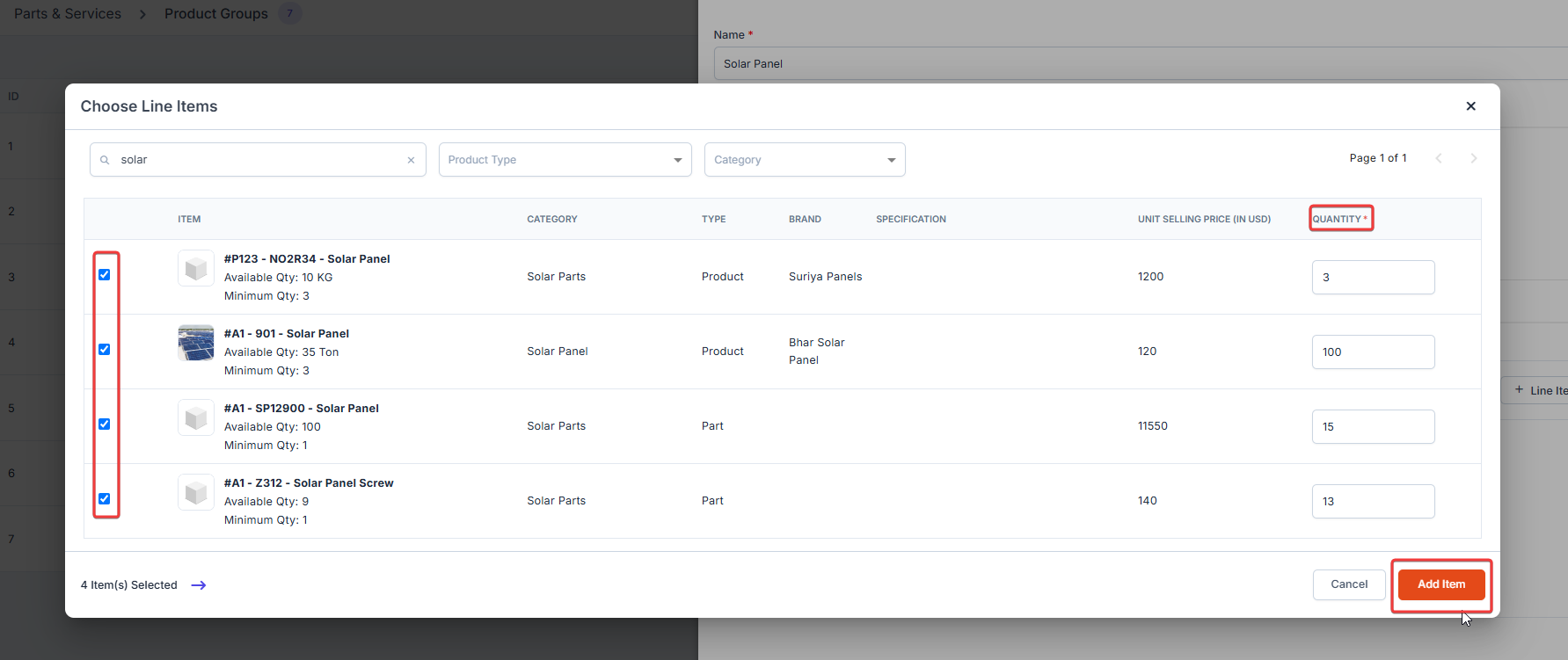Uncheck the Z312 Solar Panel Screw row
Image resolution: width=1568 pixels, height=660 pixels.
pos(105,499)
